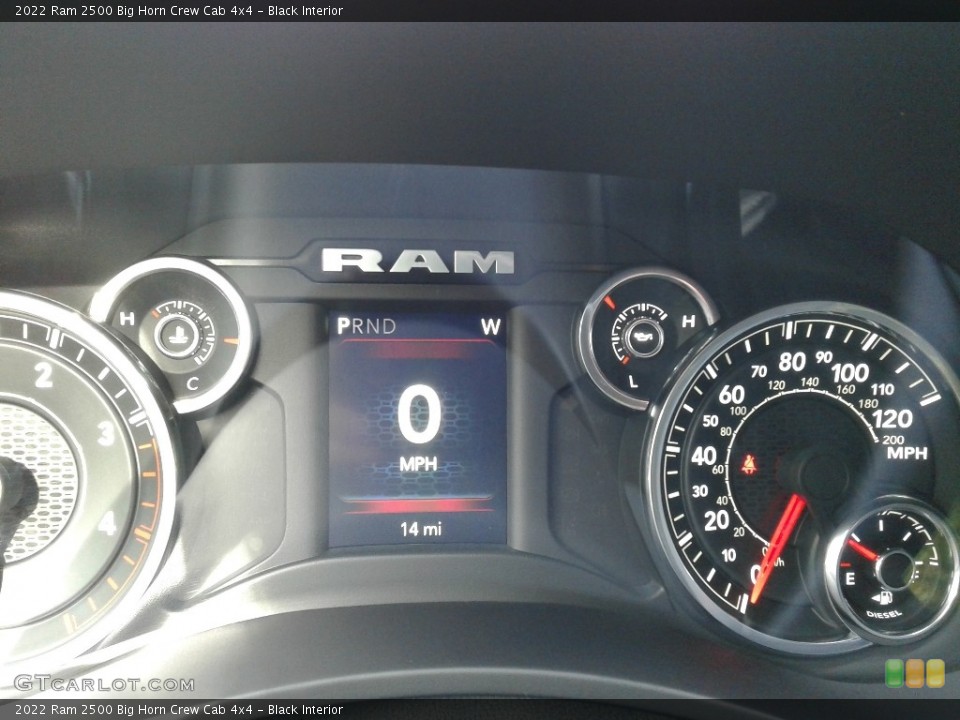Screen dimensions: 960x720
Task: Click the 60 mark on the speedometer
Action: click(731, 395)
